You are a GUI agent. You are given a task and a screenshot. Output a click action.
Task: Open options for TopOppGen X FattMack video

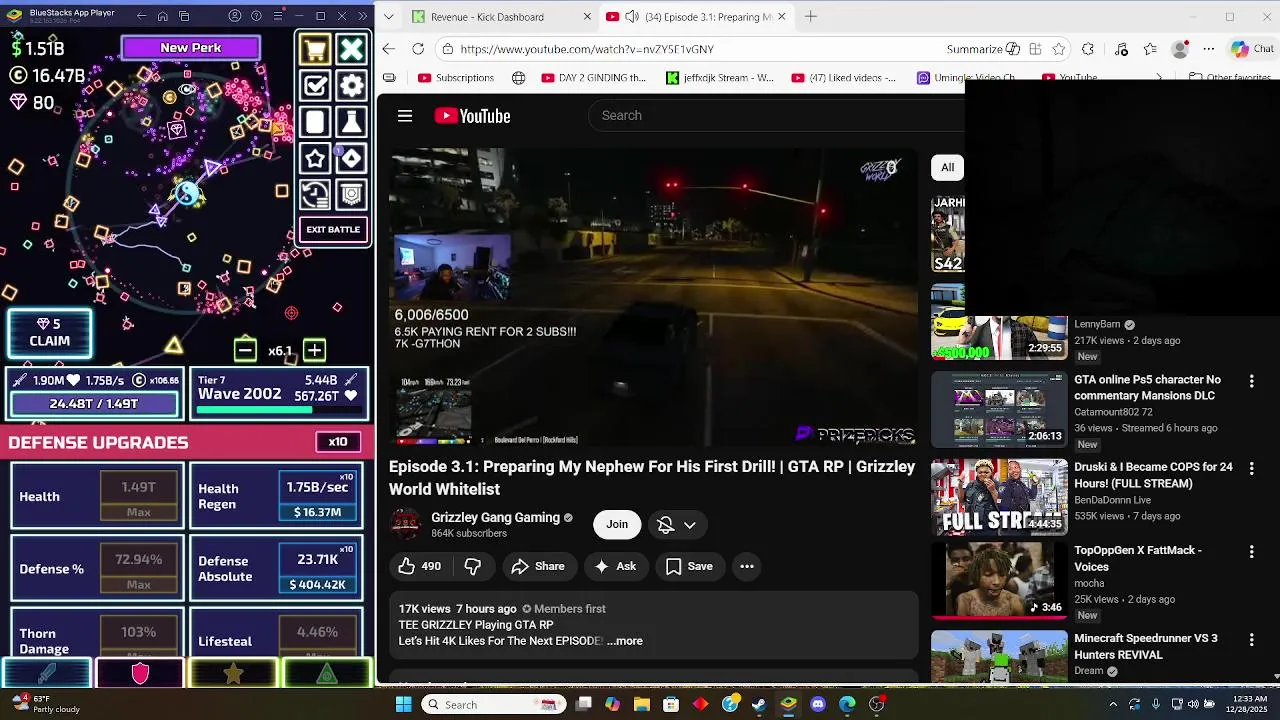[1251, 552]
